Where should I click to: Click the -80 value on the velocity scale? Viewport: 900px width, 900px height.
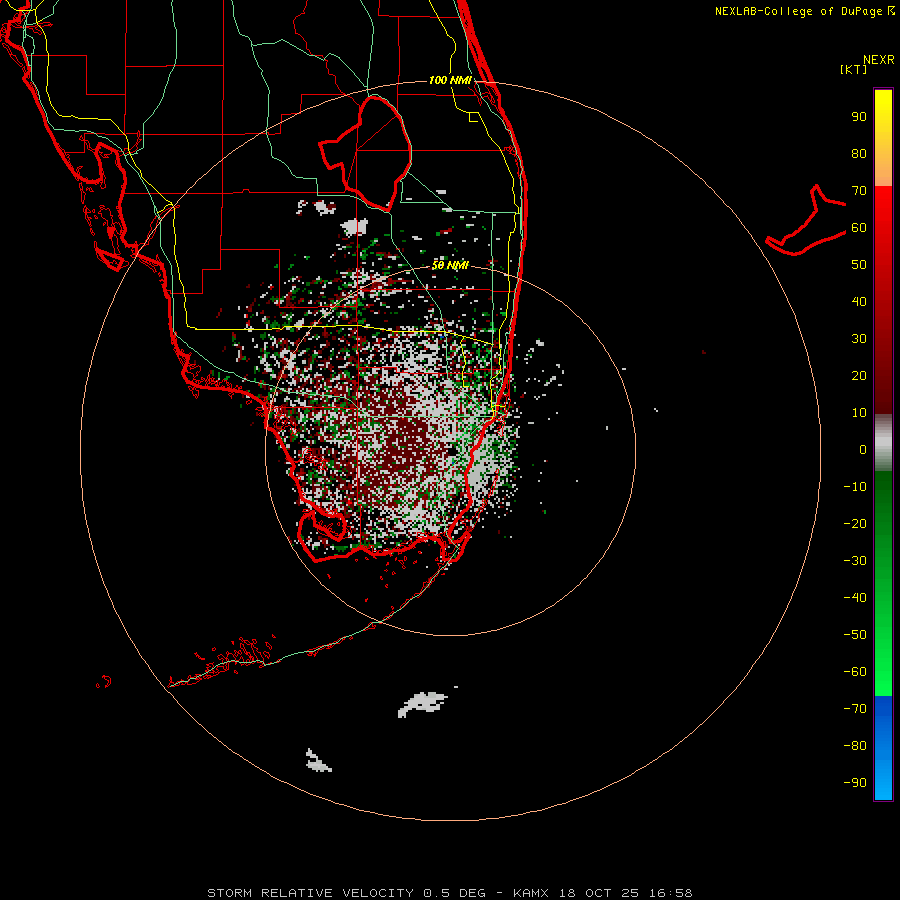coord(855,746)
